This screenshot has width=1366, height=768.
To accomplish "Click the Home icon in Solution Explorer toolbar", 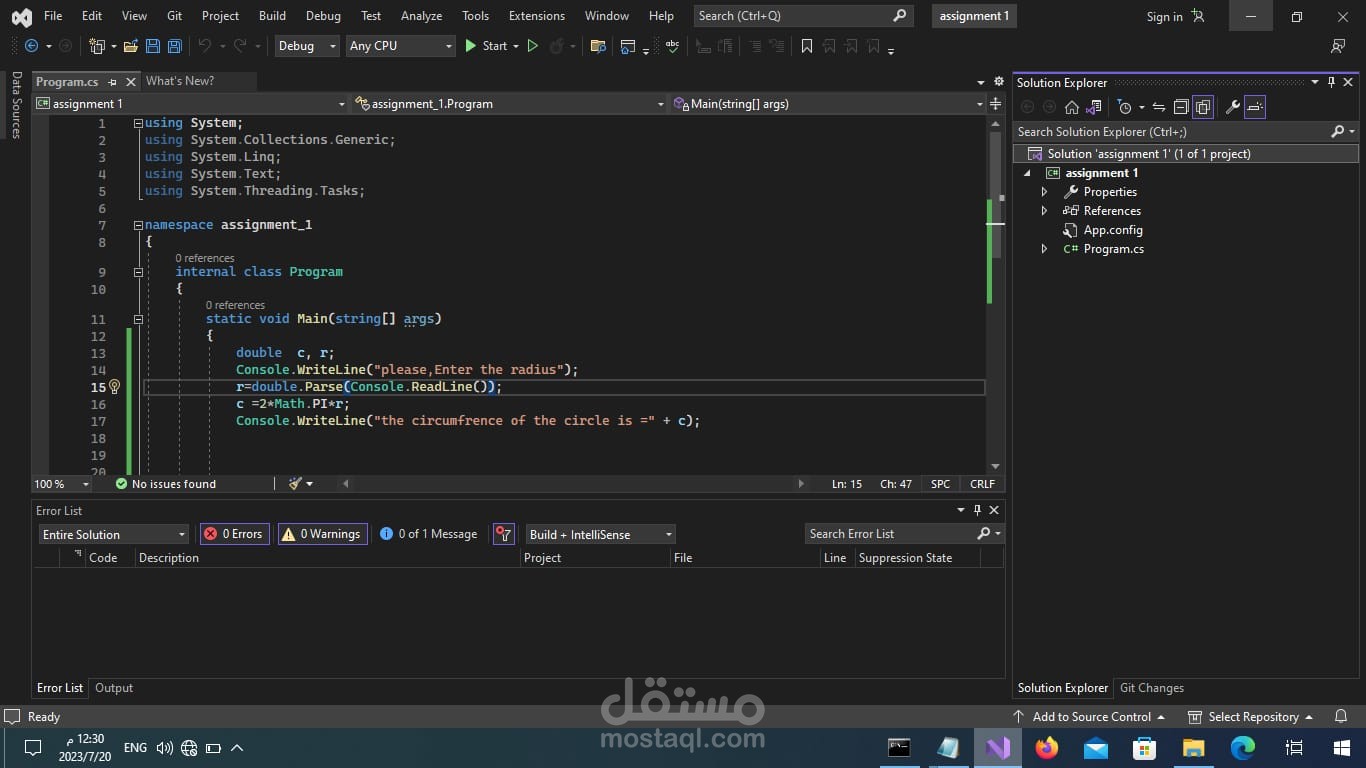I will coord(1073,107).
